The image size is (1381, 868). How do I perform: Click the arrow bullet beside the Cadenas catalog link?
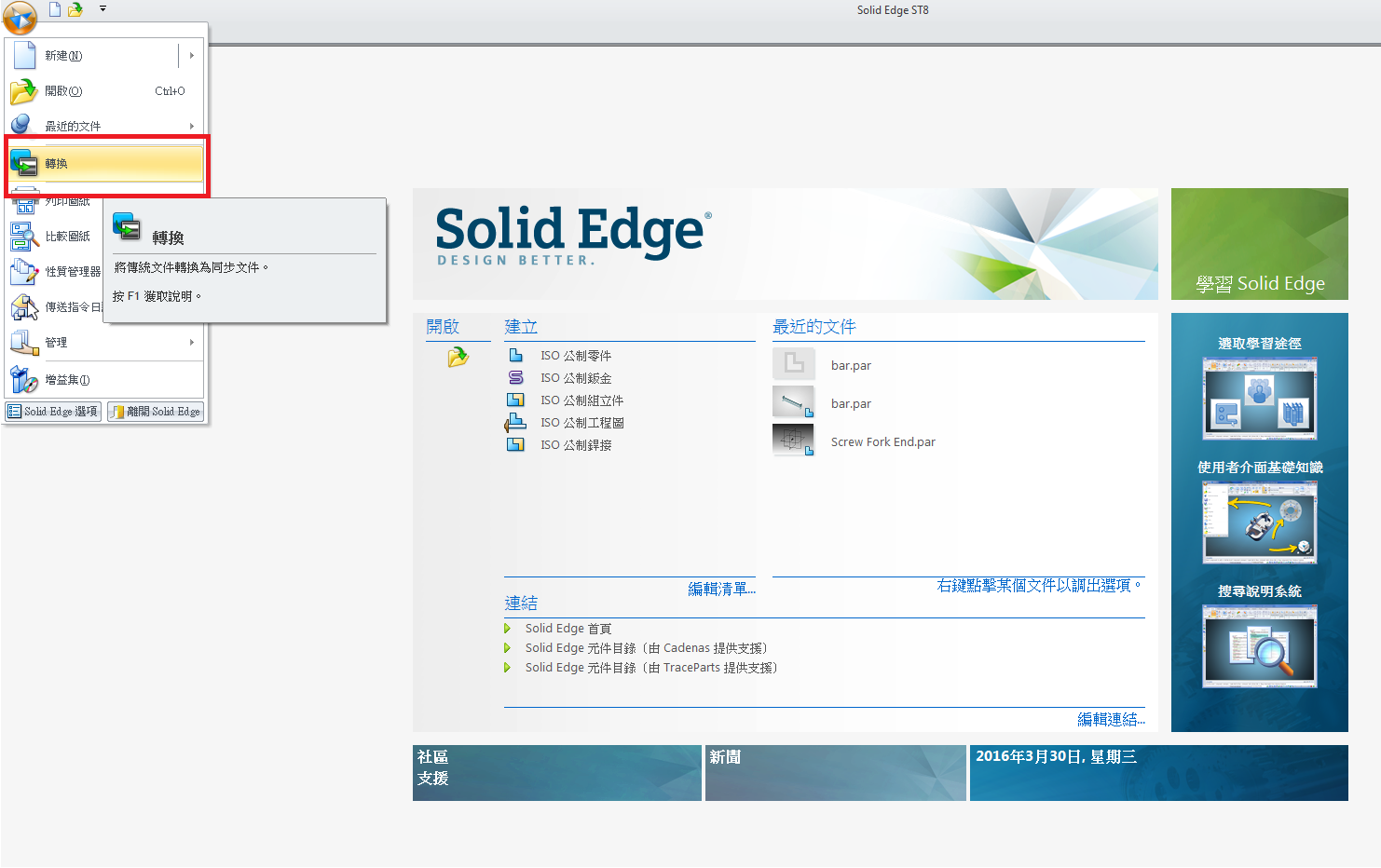[508, 648]
